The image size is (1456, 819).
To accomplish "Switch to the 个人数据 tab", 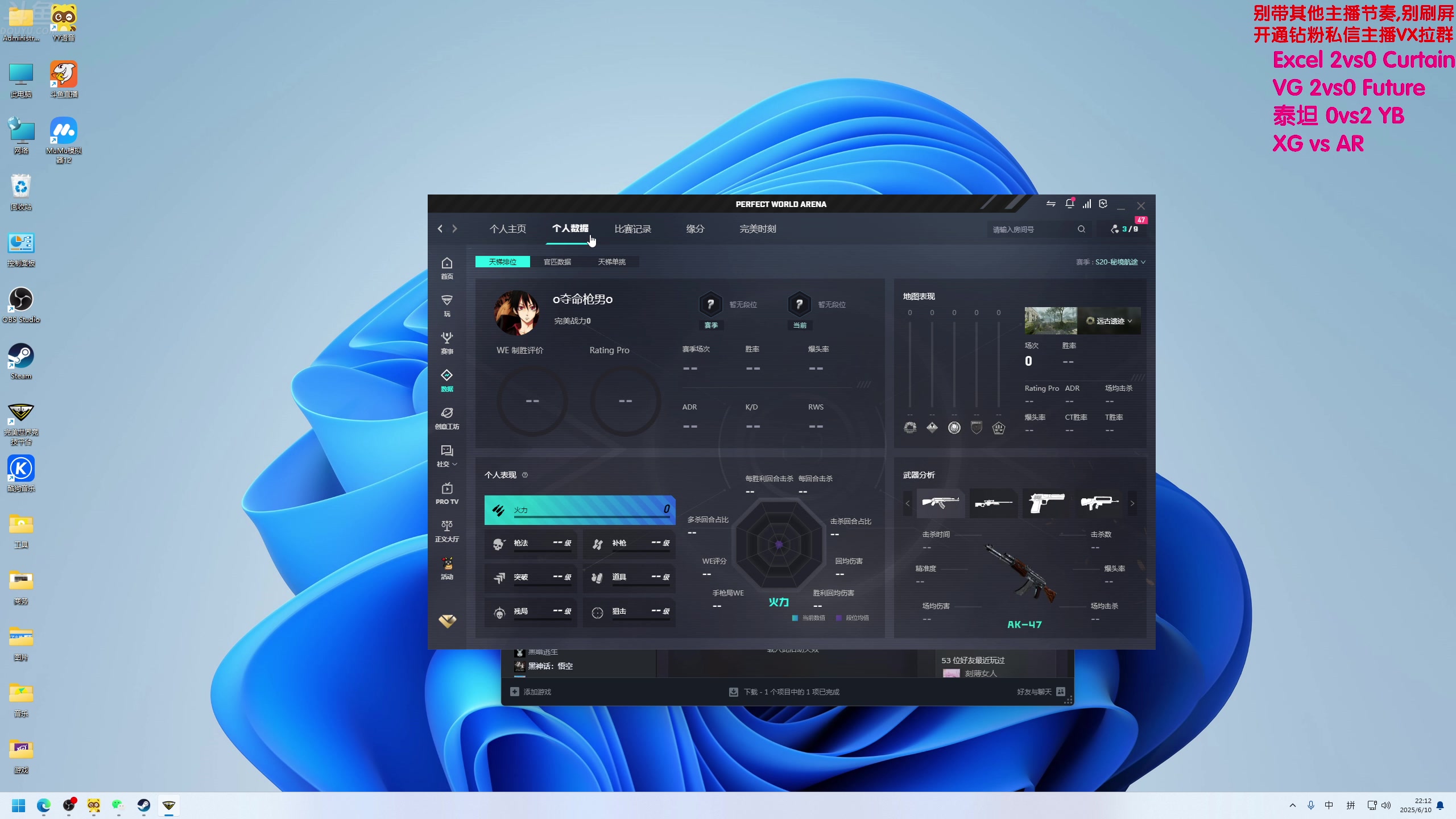I will click(x=570, y=229).
